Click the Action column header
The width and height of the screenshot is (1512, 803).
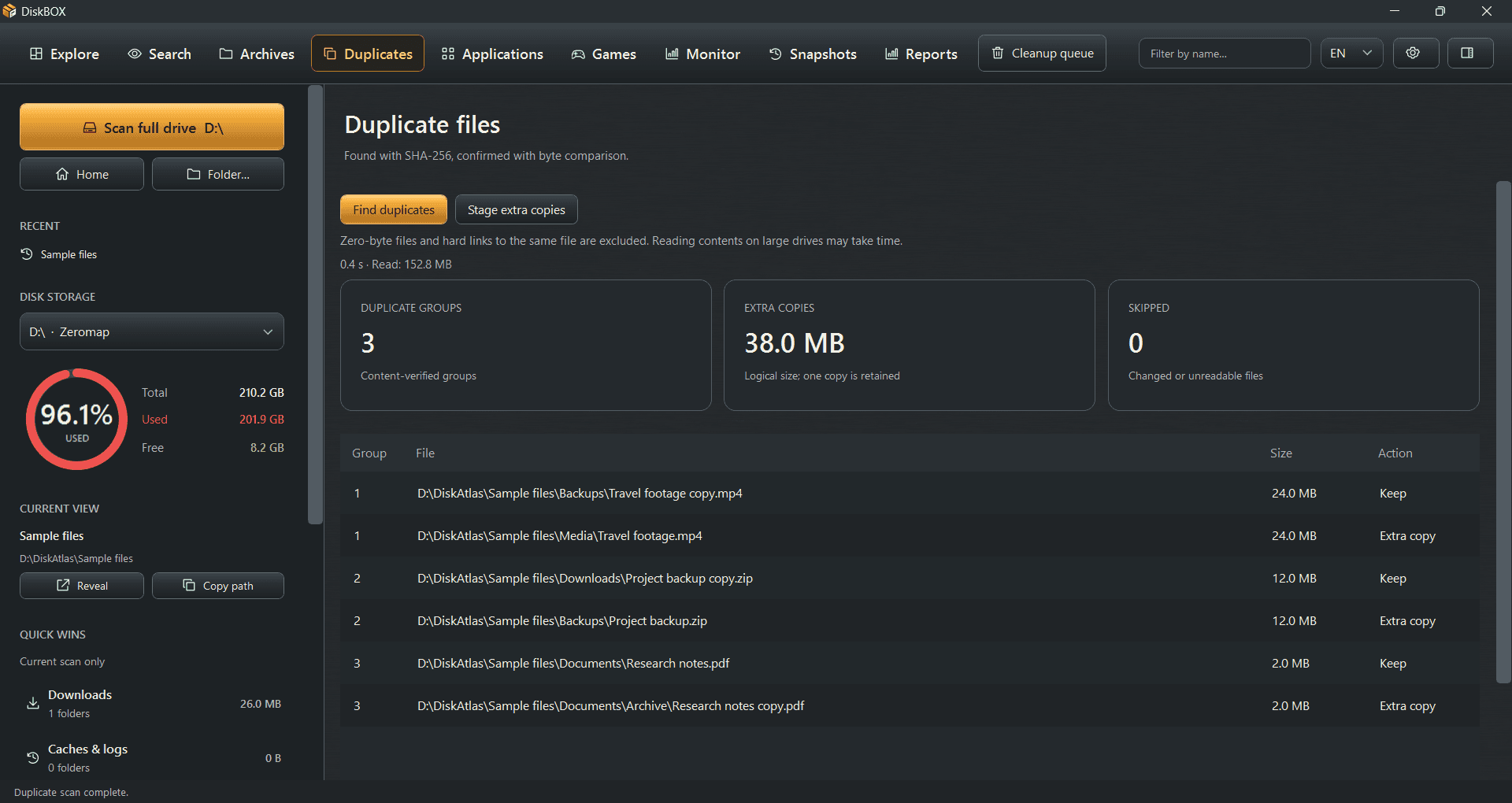click(x=1395, y=453)
